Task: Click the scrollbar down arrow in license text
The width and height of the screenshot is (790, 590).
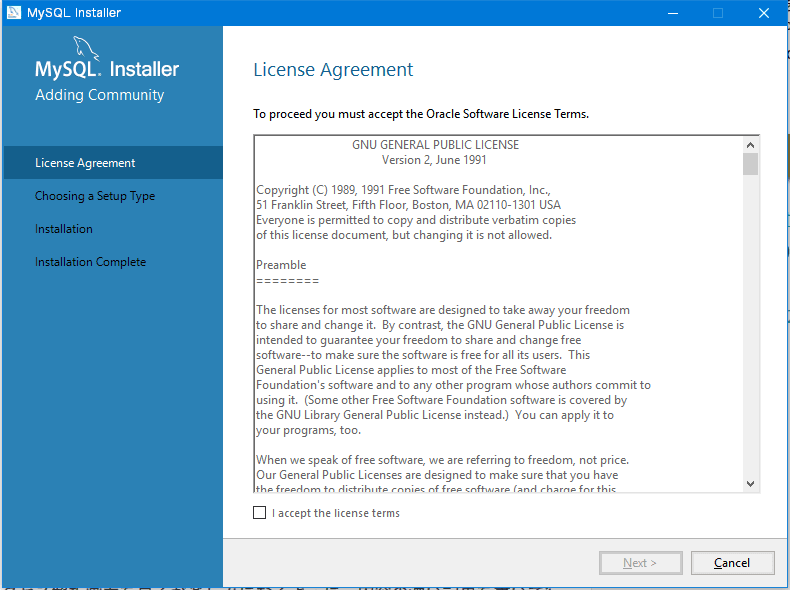Action: [750, 484]
